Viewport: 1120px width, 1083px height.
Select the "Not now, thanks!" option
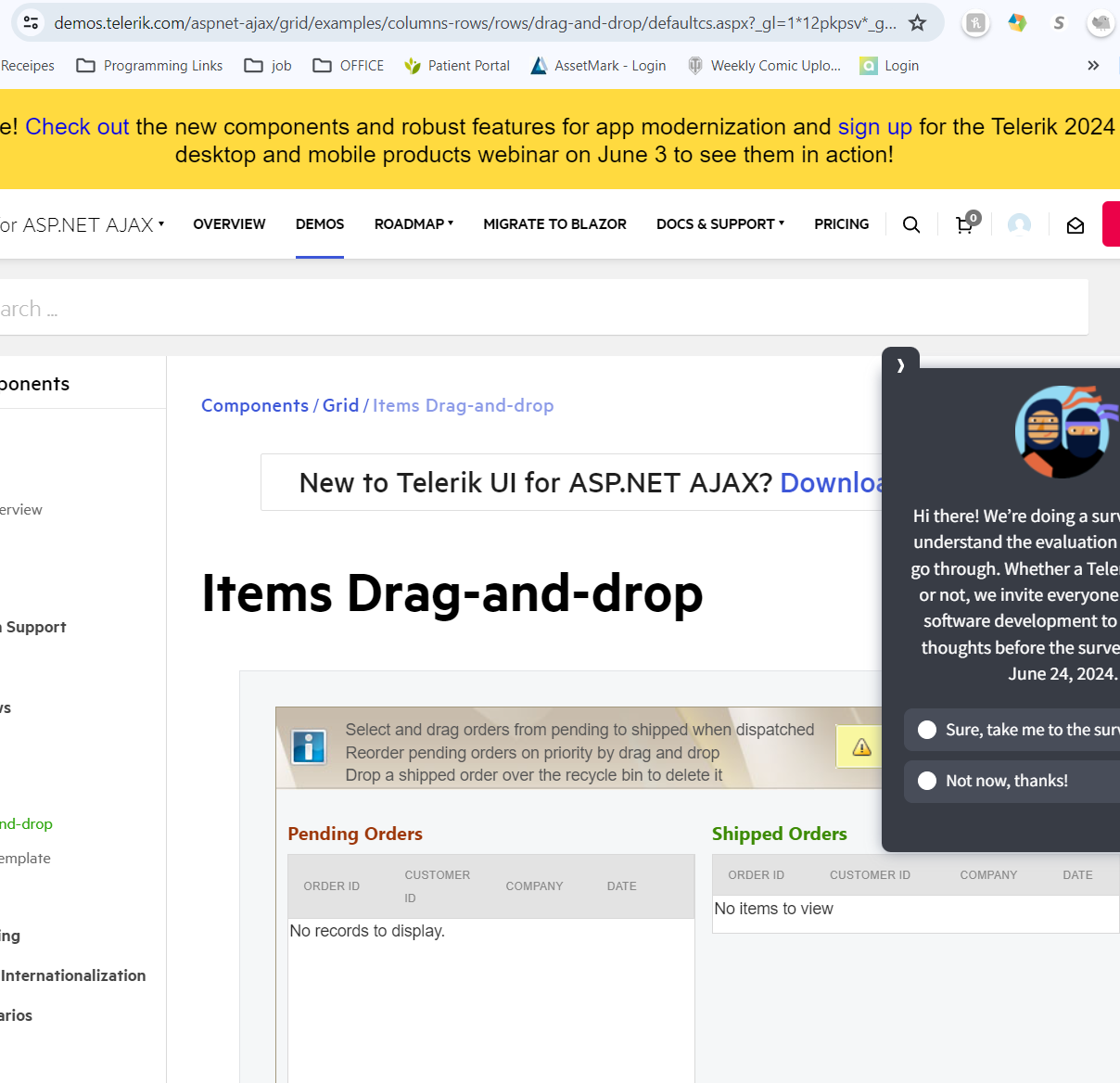pyautogui.click(x=927, y=781)
